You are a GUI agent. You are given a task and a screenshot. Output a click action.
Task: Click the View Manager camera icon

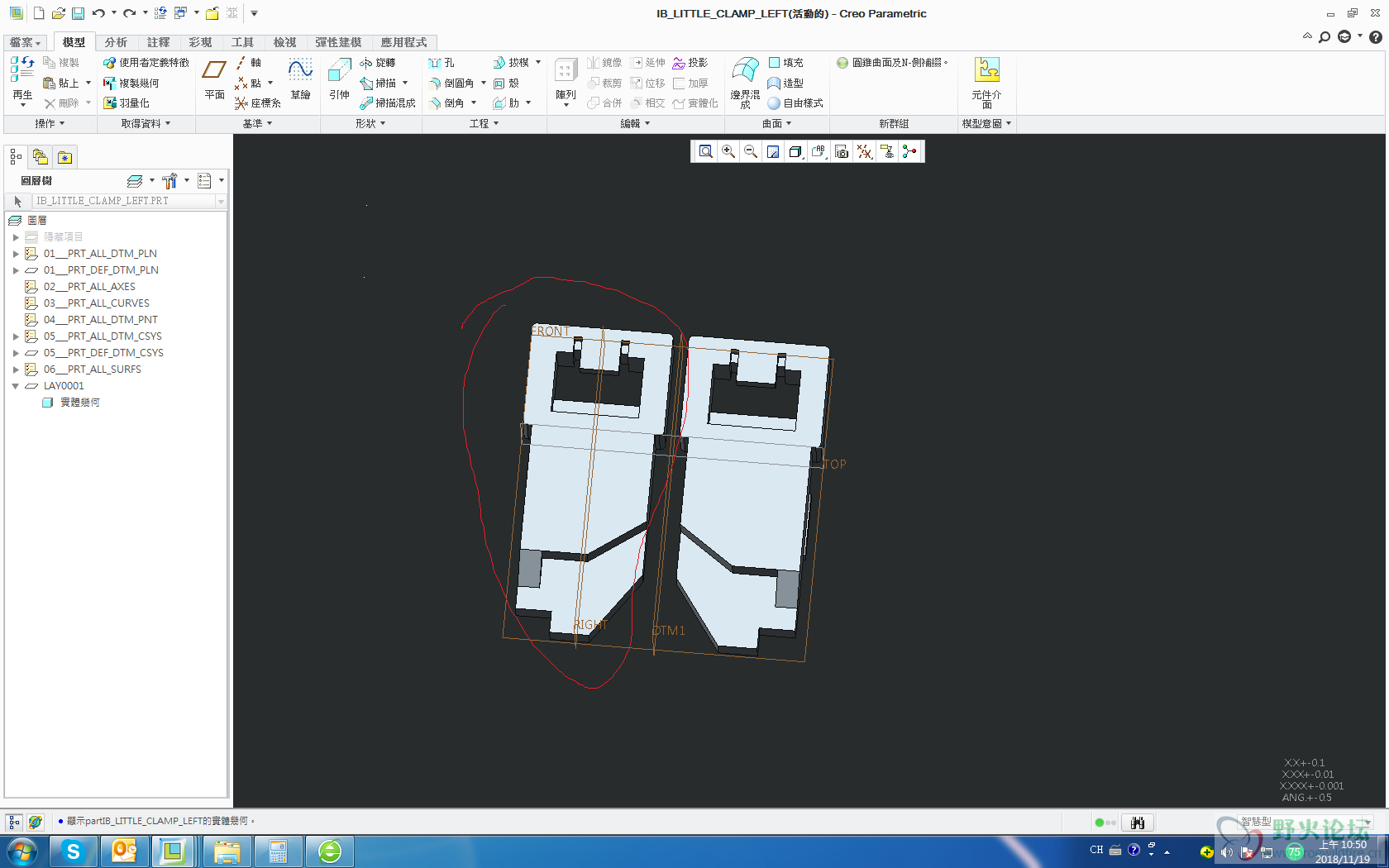coord(842,151)
